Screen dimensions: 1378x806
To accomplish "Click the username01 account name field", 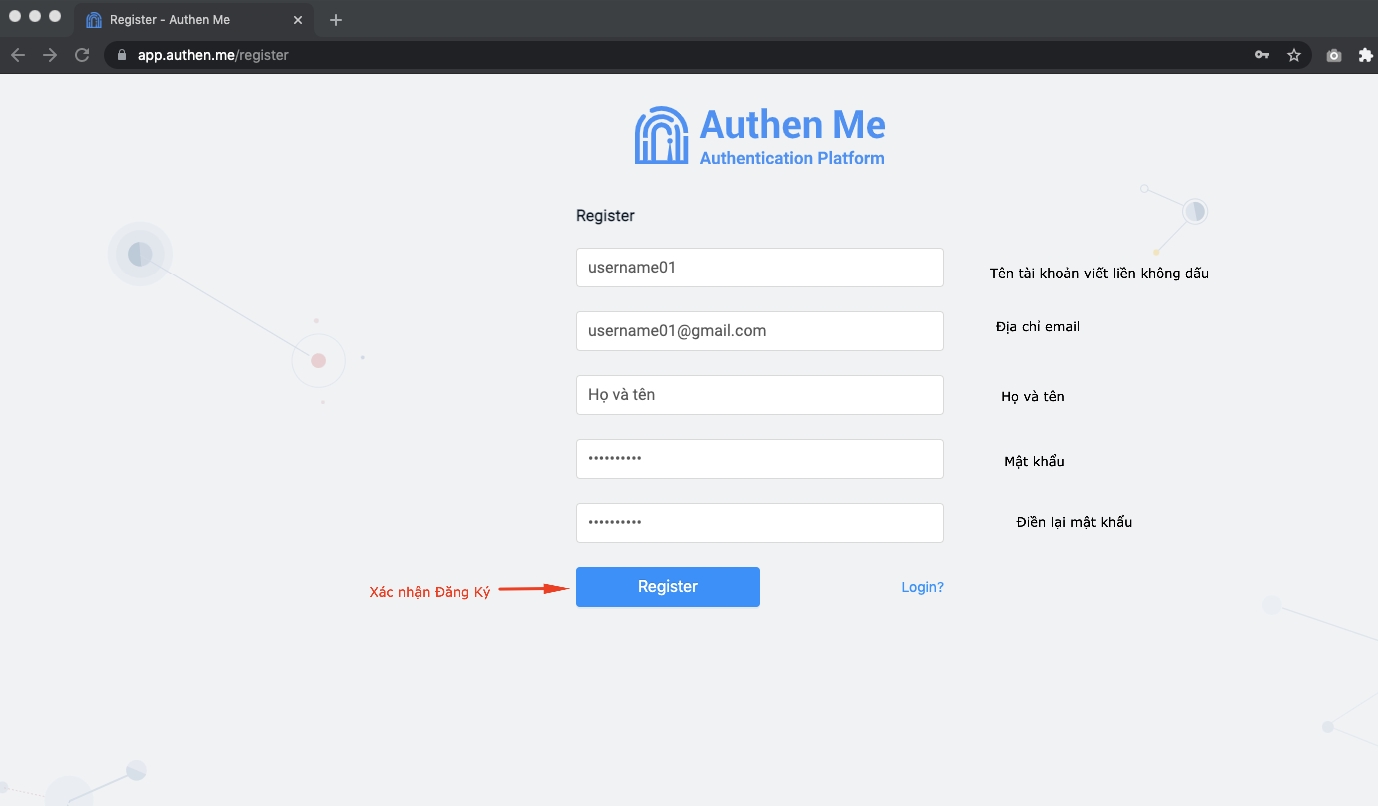I will coord(759,268).
